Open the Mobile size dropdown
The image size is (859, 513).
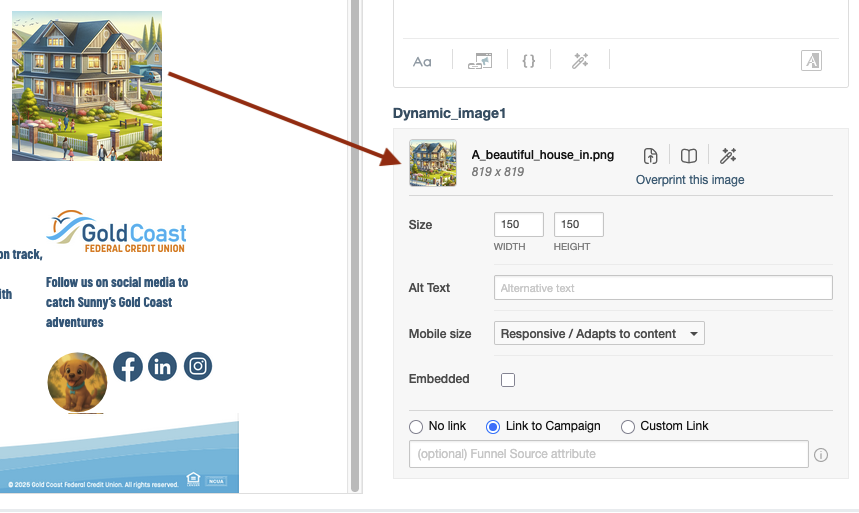(x=599, y=333)
